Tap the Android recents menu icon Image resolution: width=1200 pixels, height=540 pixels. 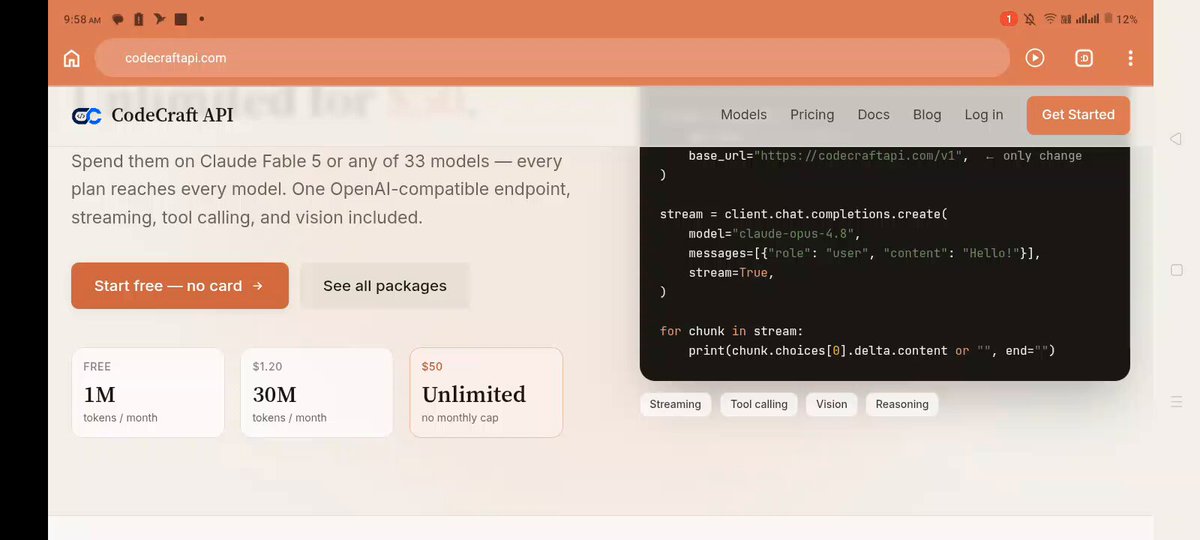click(1176, 402)
